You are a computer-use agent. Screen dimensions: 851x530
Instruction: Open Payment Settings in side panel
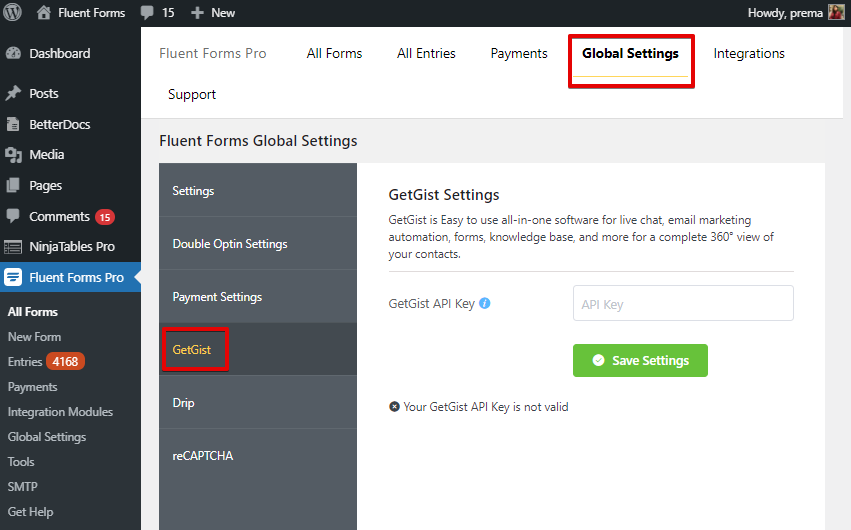click(258, 297)
